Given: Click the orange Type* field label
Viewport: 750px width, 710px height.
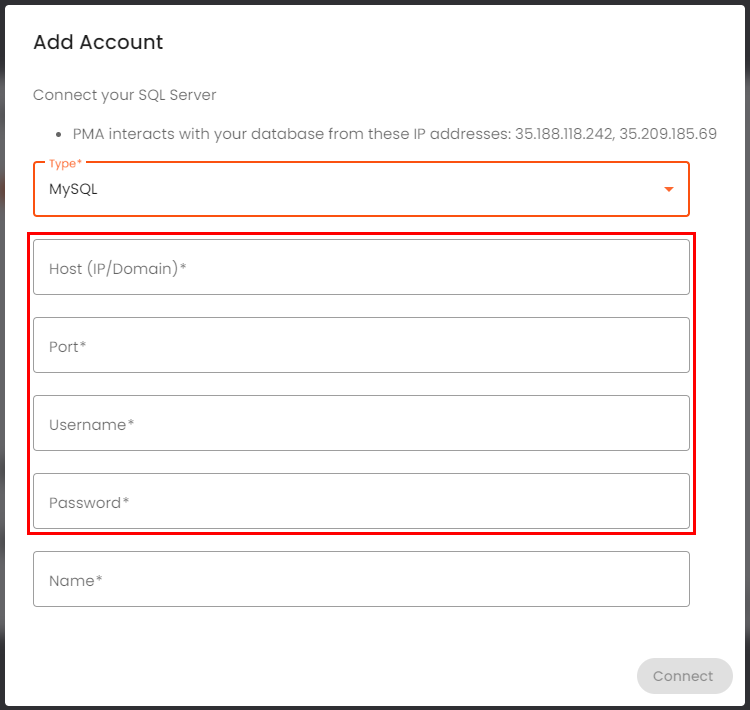Looking at the screenshot, I should coord(64,163).
